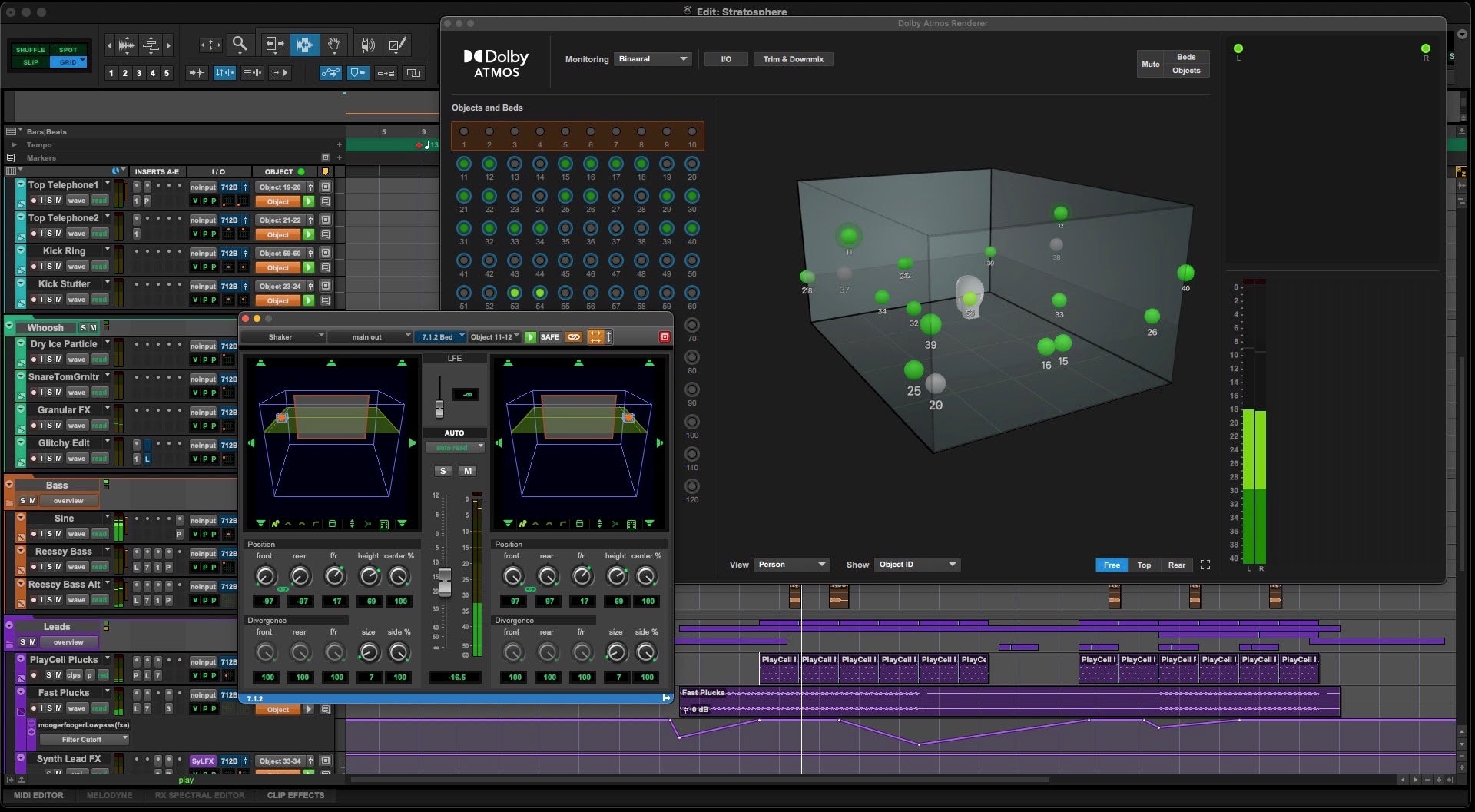Open the Binaural monitoring dropdown
The image size is (1475, 812).
point(652,58)
